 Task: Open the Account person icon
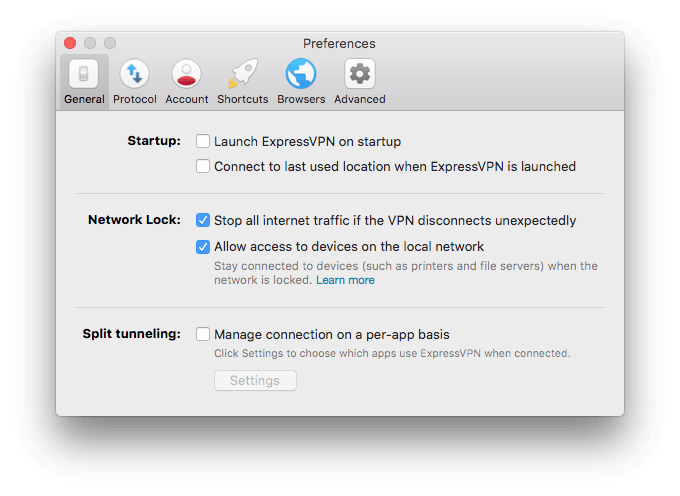click(186, 74)
